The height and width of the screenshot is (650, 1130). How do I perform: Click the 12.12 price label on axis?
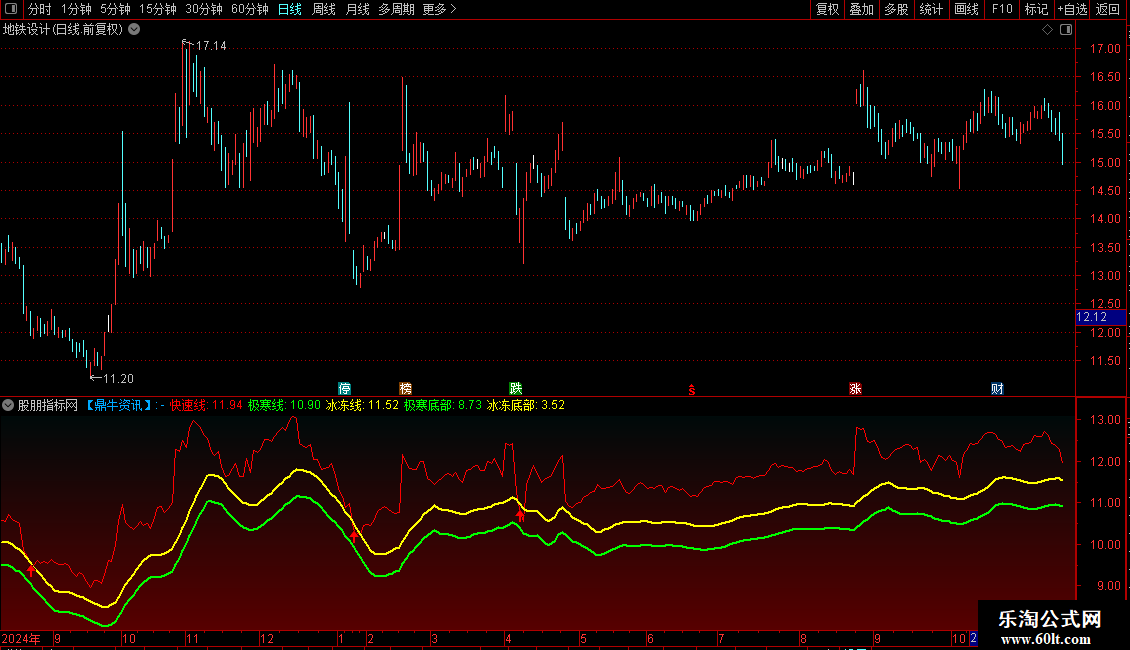1100,317
